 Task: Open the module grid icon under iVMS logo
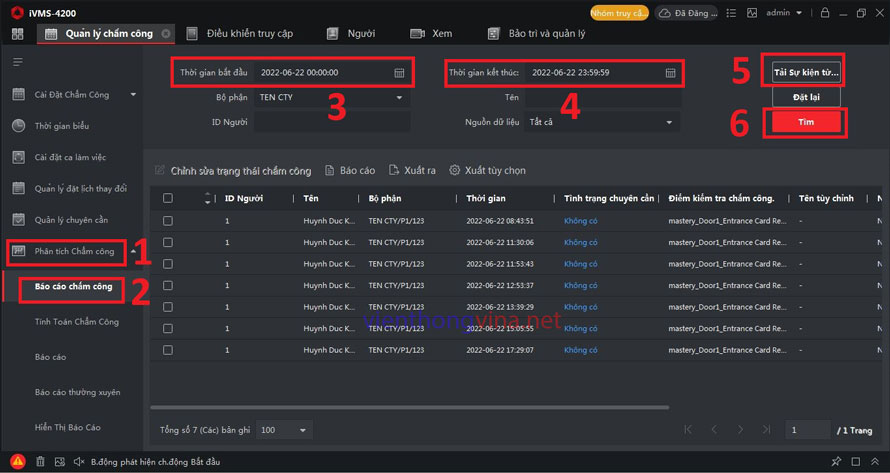pyautogui.click(x=17, y=34)
